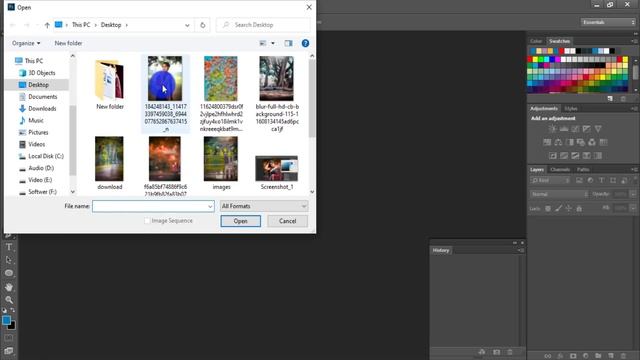
Task: Click the Help question mark icon
Action: click(305, 43)
